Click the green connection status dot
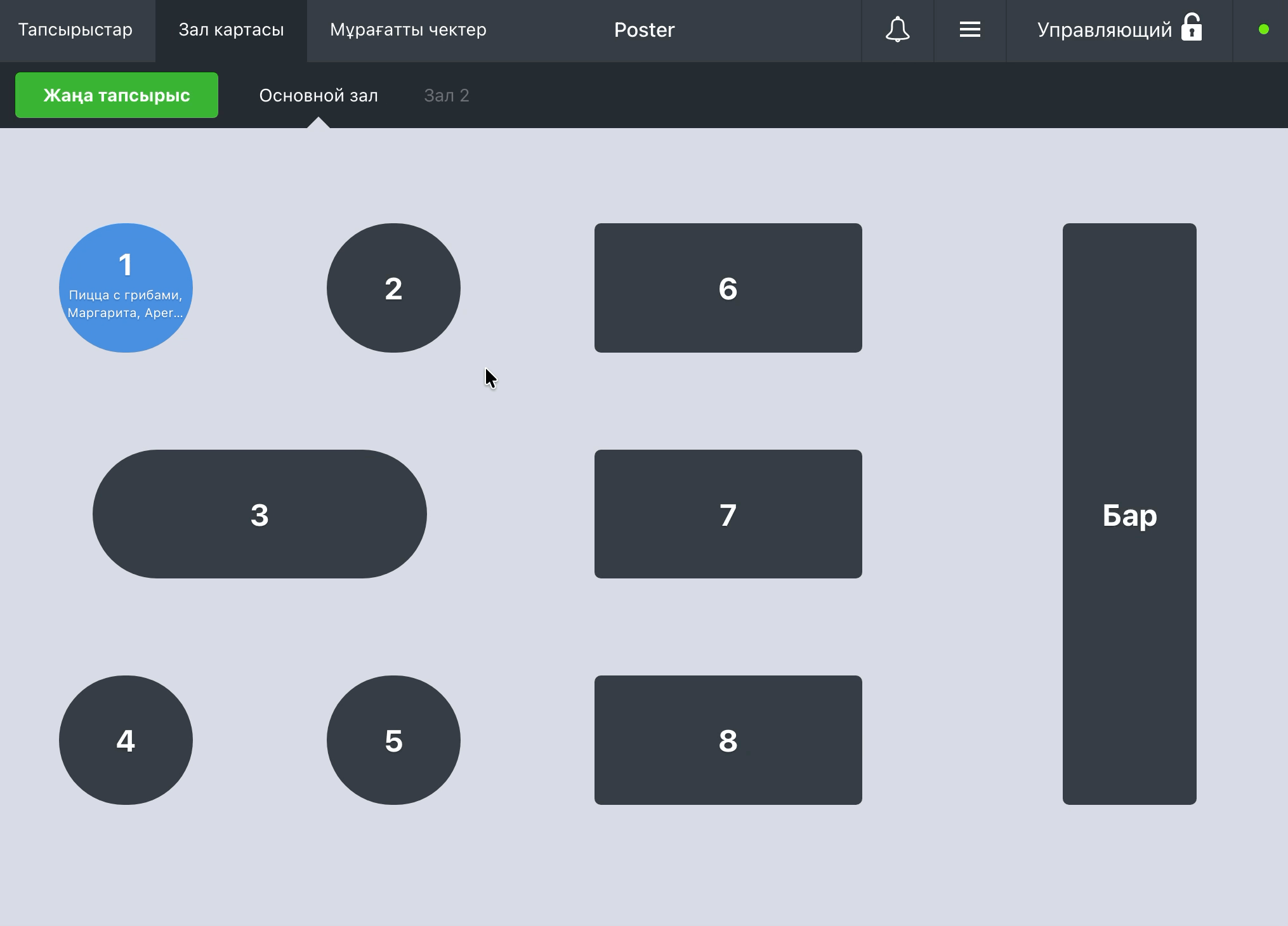 (1263, 29)
